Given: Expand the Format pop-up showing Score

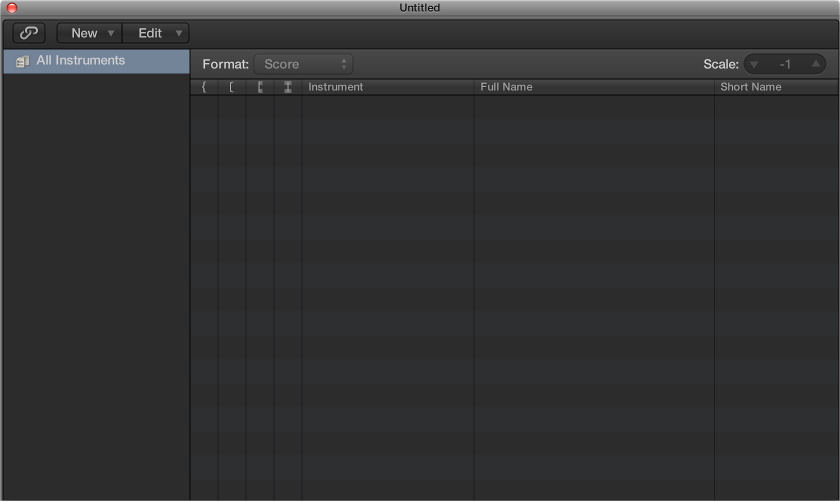Looking at the screenshot, I should tap(303, 64).
